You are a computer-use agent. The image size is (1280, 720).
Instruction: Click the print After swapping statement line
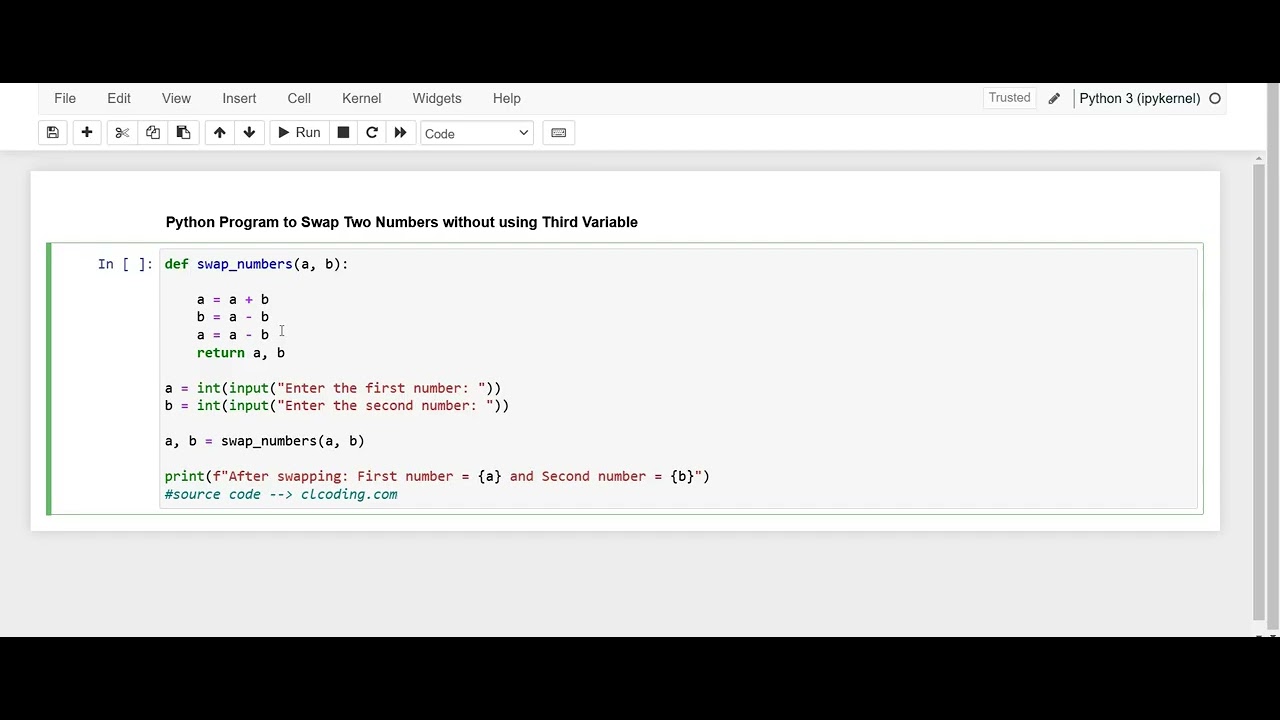(437, 477)
